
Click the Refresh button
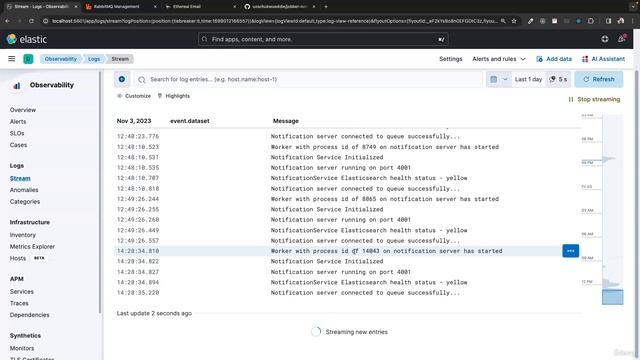click(x=599, y=79)
